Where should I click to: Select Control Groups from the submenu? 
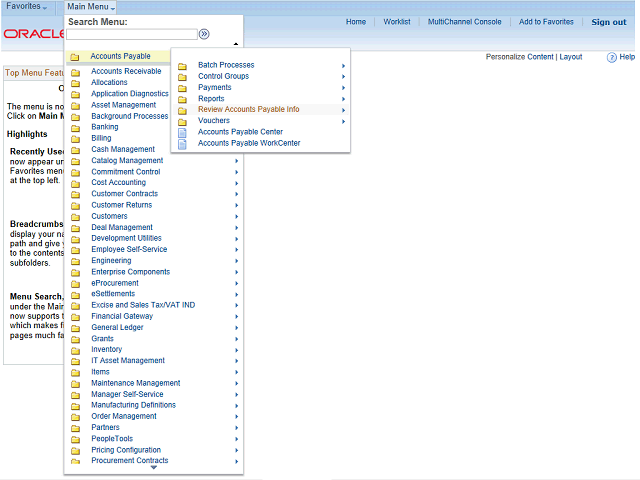(223, 77)
